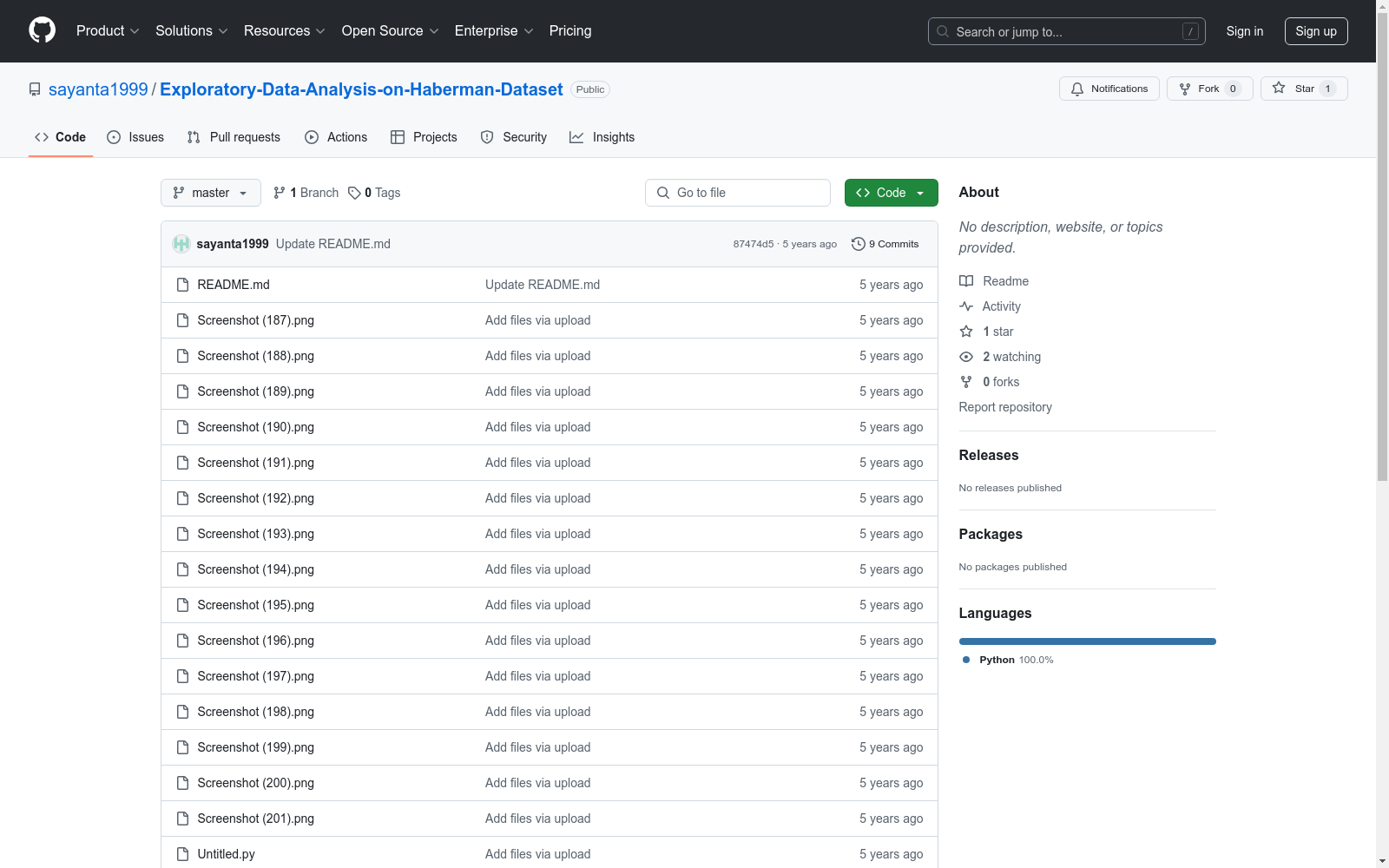Click the file icon next to README.md

182,285
